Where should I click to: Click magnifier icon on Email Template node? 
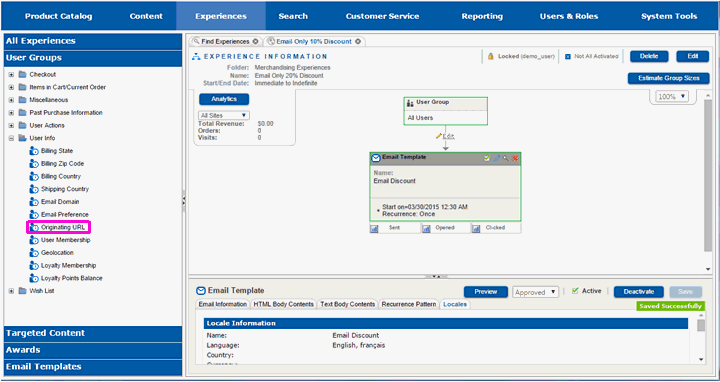tap(506, 158)
